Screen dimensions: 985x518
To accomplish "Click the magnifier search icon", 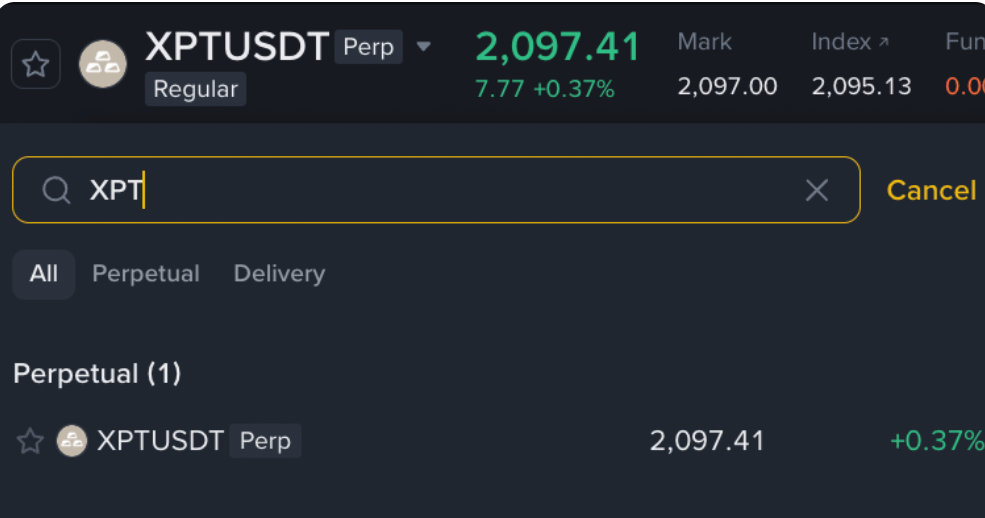I will [x=56, y=190].
